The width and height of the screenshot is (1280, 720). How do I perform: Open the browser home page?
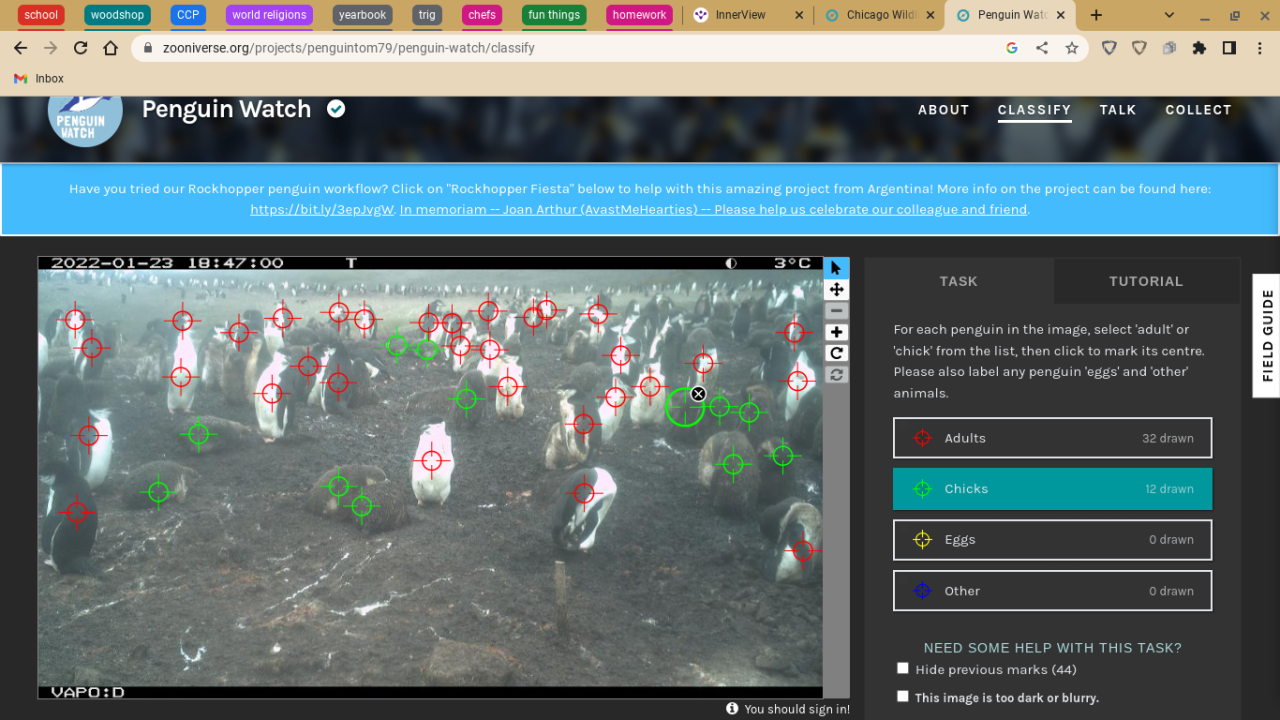(111, 48)
